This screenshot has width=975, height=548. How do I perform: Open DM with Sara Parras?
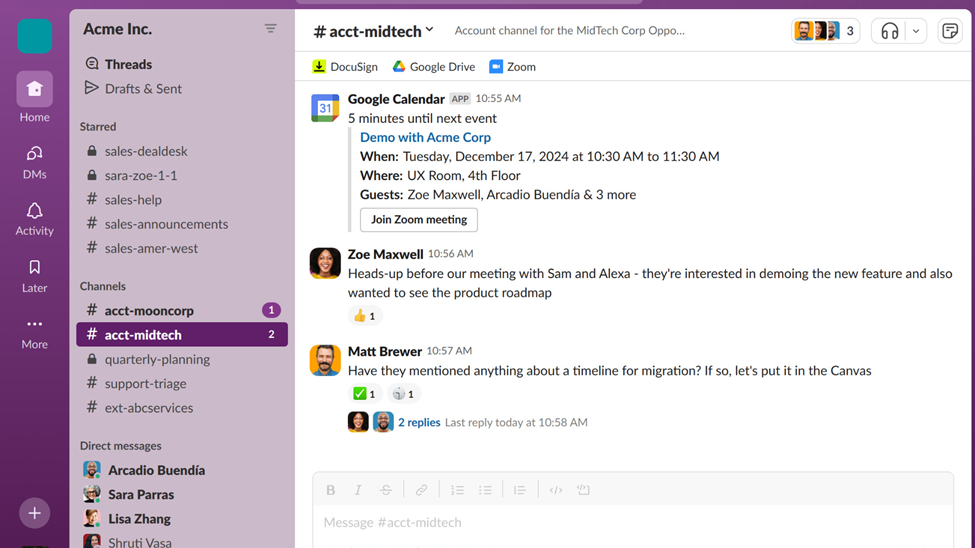tap(182, 495)
